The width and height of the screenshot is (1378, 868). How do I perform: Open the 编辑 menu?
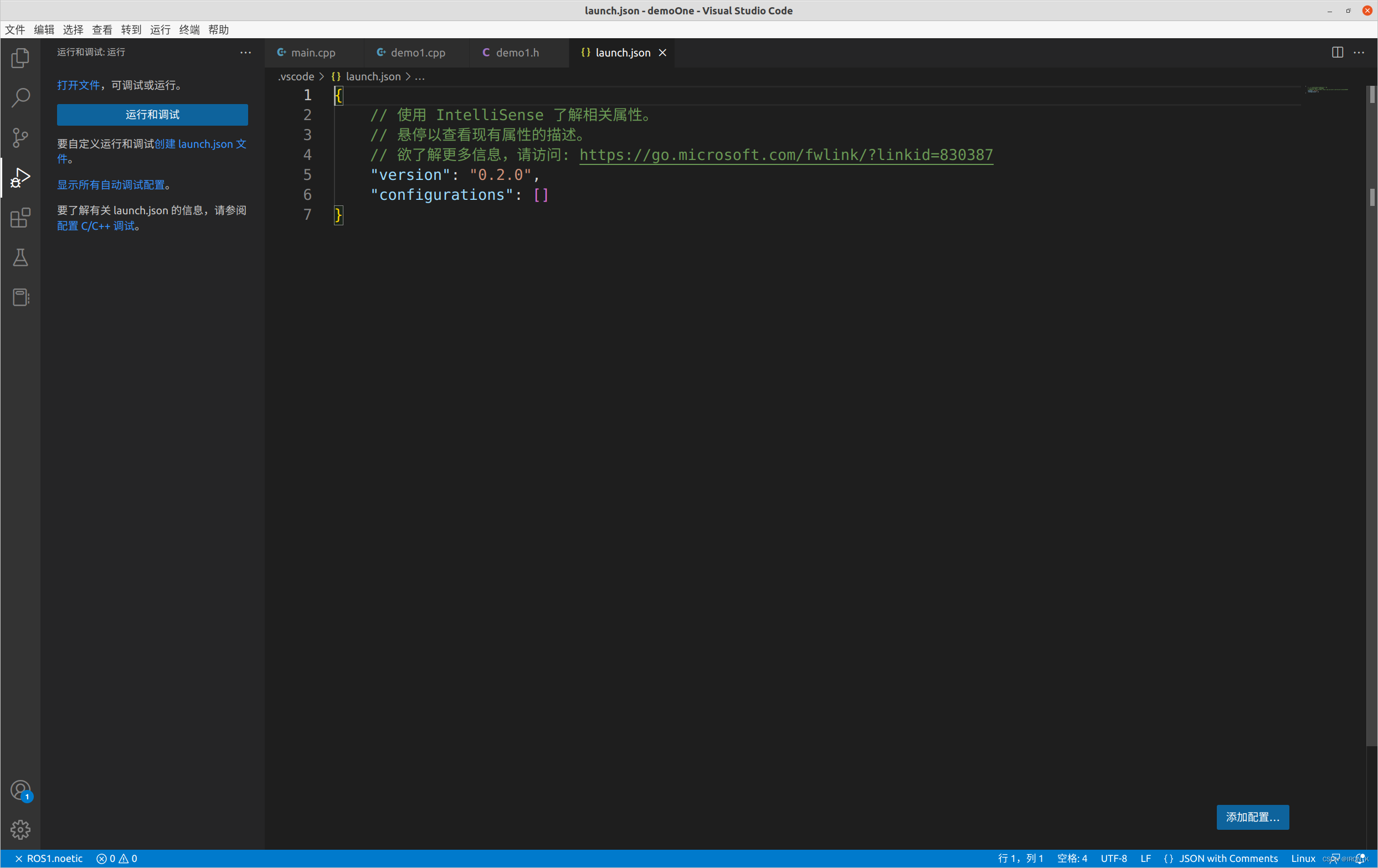pyautogui.click(x=44, y=30)
